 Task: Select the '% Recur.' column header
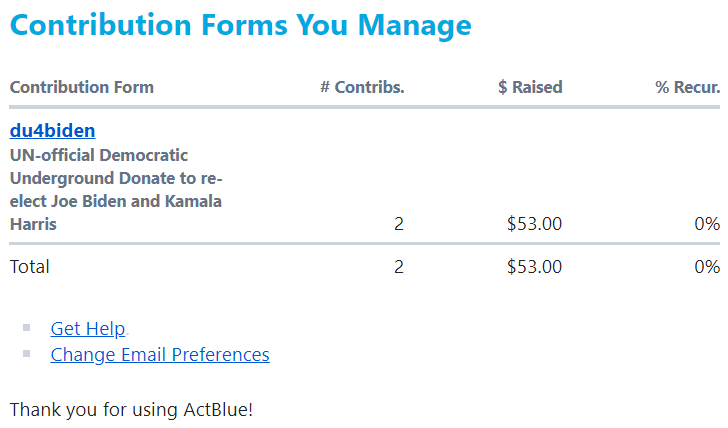[x=687, y=87]
